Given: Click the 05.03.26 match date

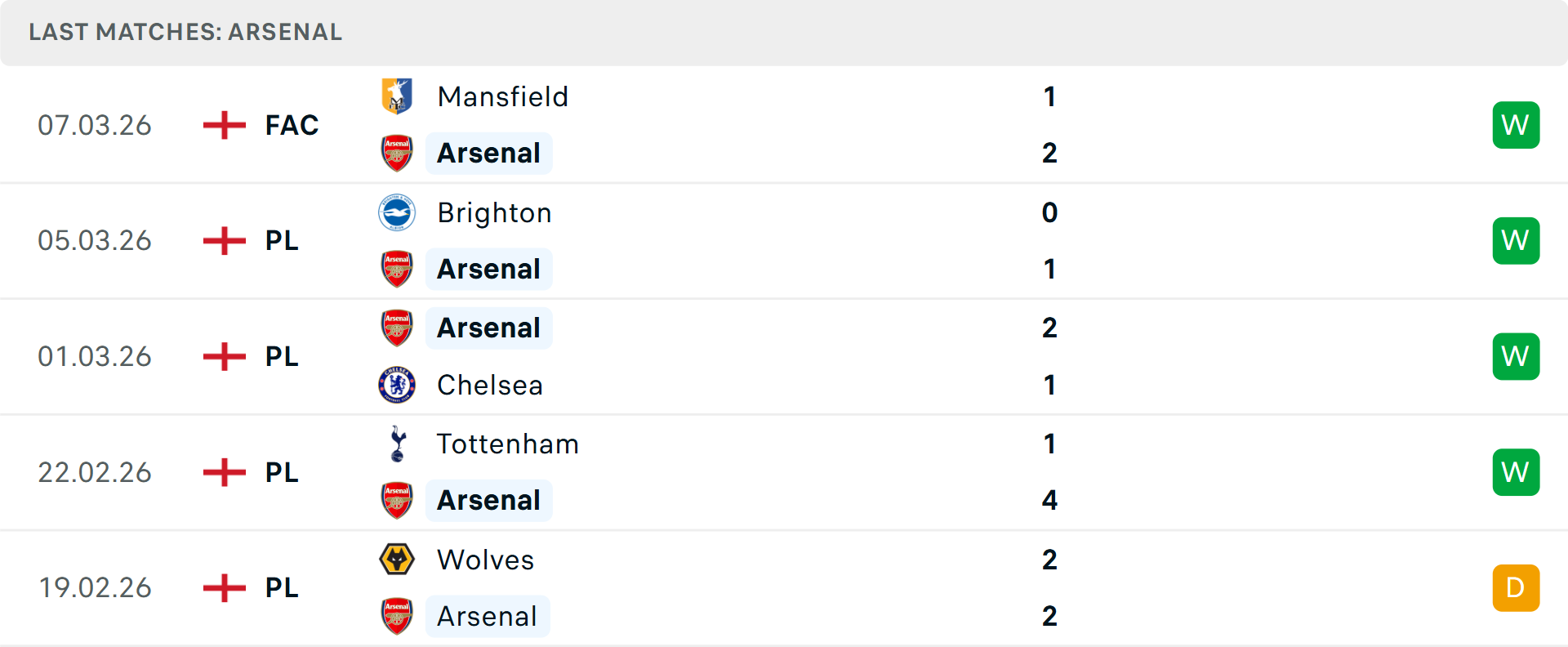Looking at the screenshot, I should (x=95, y=240).
